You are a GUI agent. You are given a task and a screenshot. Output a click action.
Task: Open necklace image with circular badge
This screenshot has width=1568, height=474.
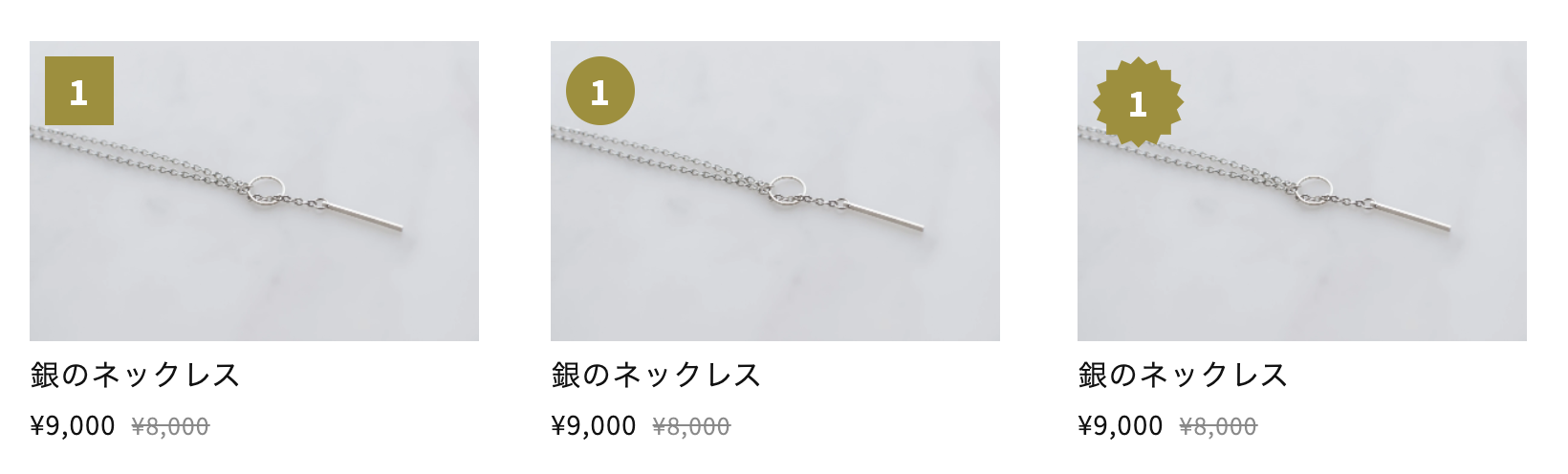(x=775, y=191)
